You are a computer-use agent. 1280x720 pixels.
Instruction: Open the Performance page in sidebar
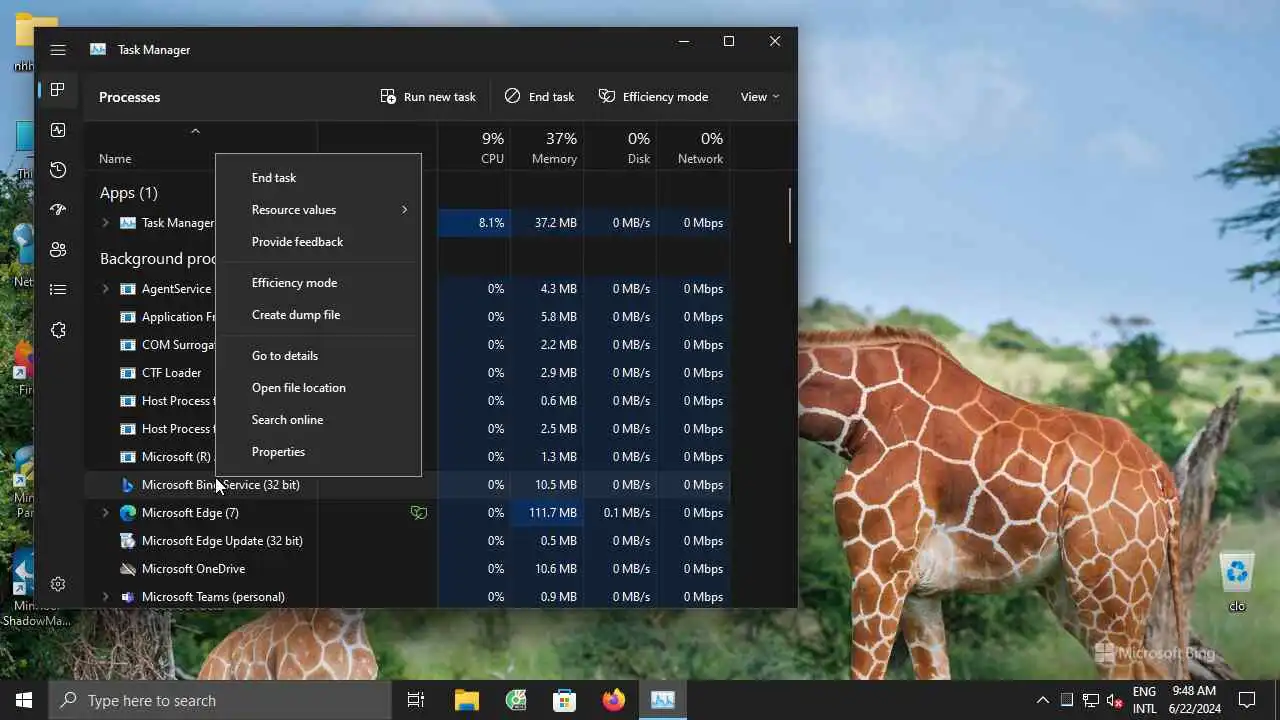pos(58,130)
